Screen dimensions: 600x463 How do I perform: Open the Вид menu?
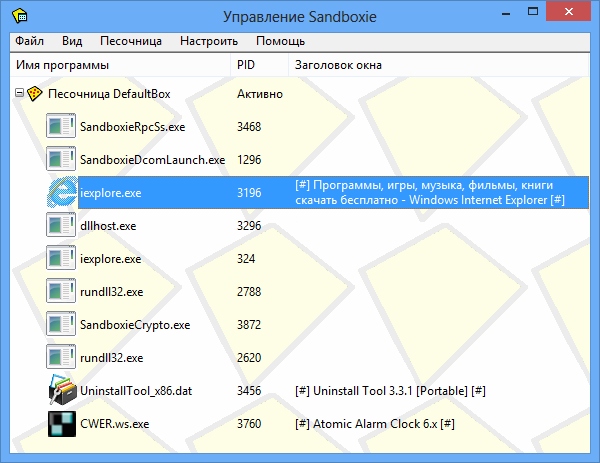(x=72, y=41)
